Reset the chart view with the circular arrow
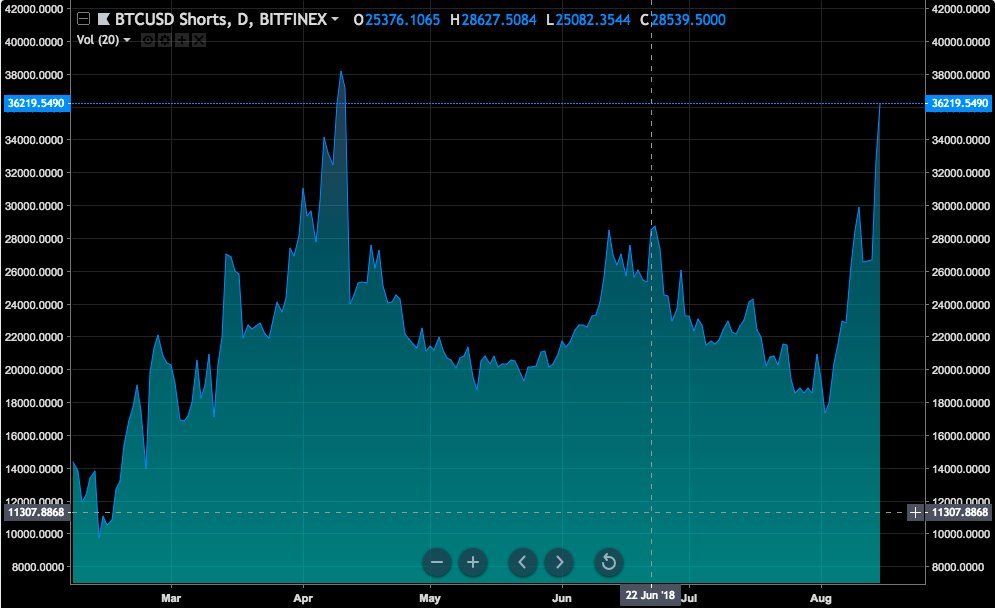The image size is (995, 608). pos(609,562)
